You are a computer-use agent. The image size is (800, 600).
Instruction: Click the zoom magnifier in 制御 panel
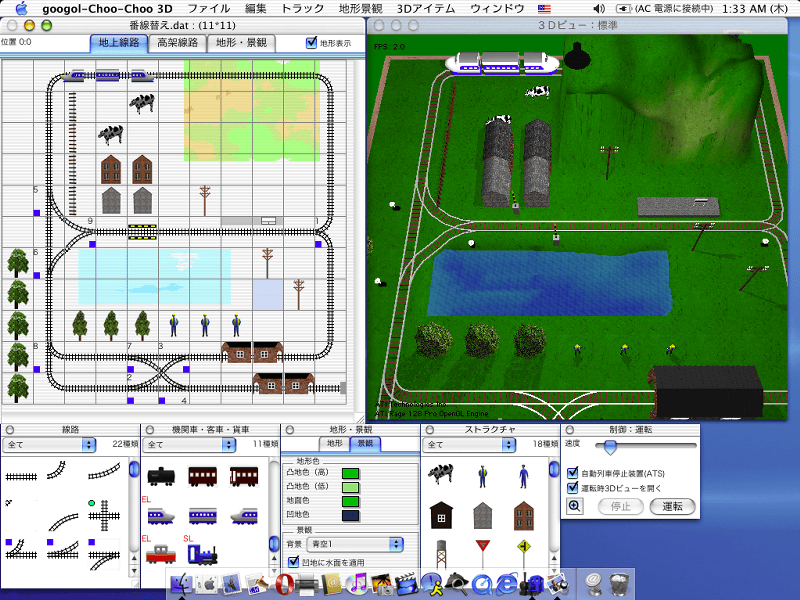tap(574, 506)
